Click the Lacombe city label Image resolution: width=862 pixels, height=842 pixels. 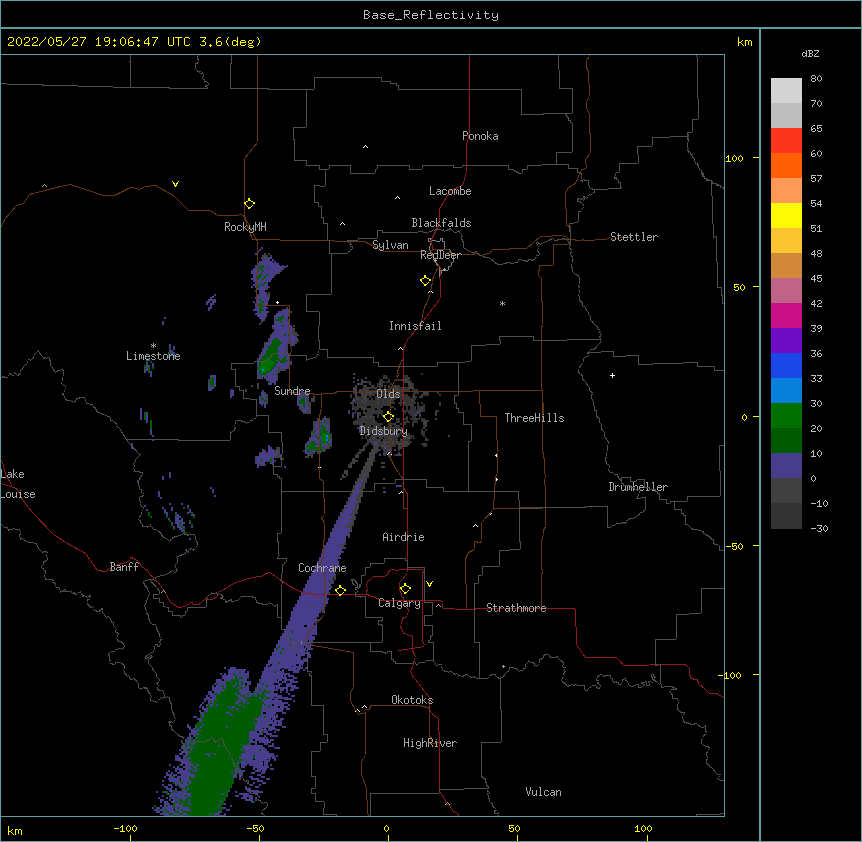450,191
